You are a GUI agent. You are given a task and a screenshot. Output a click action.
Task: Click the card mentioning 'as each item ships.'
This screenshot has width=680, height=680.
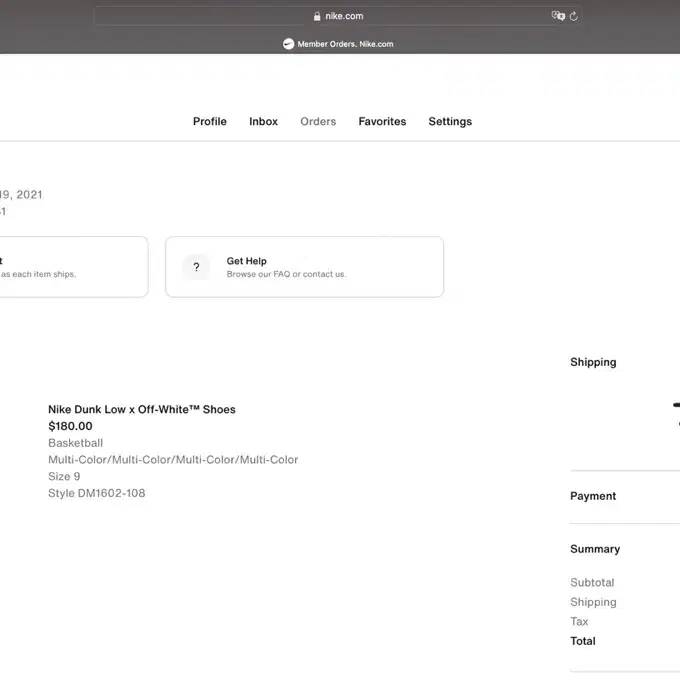[74, 267]
